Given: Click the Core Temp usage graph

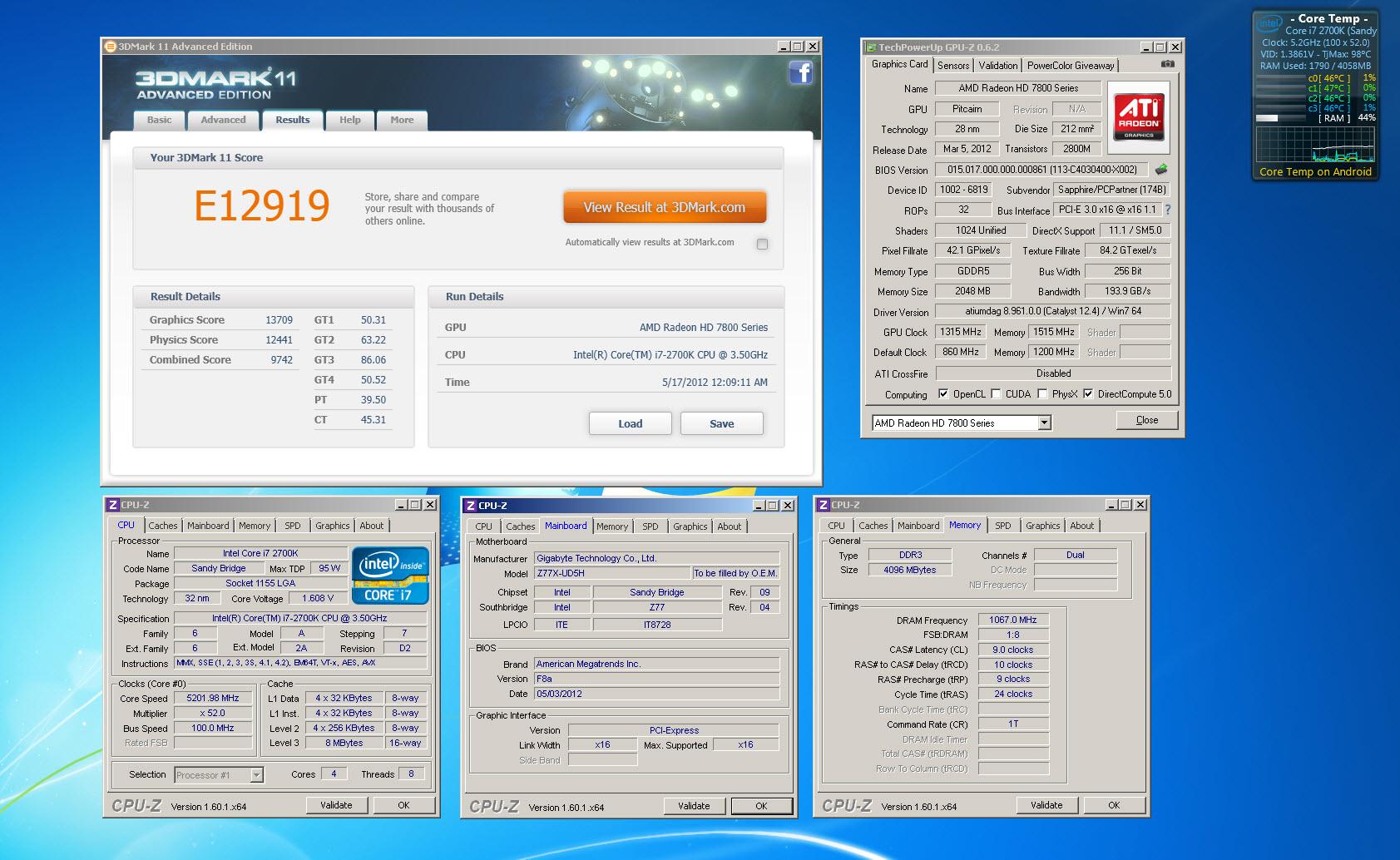Looking at the screenshot, I should (x=1315, y=145).
